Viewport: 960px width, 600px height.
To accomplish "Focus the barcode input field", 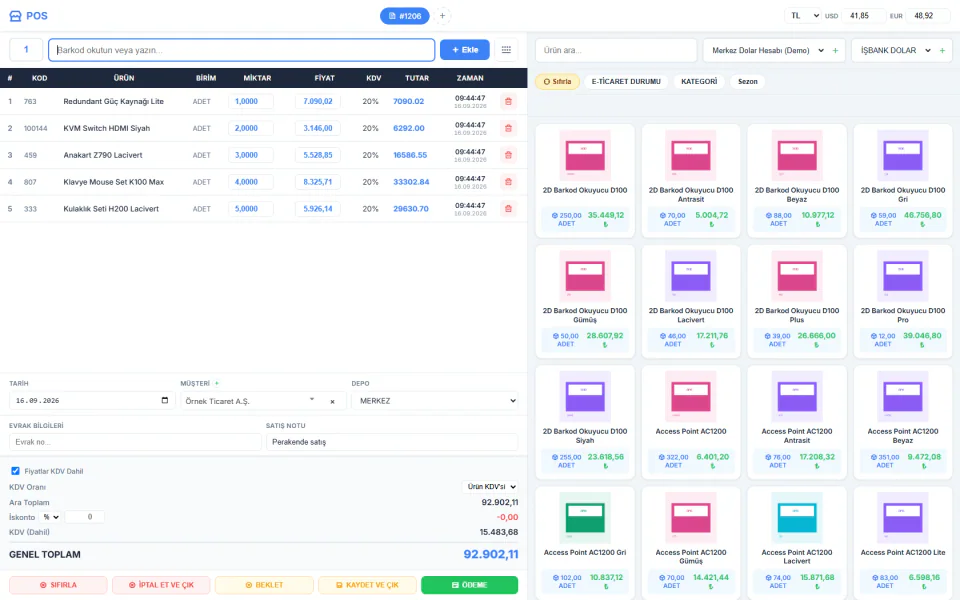I will [x=242, y=50].
